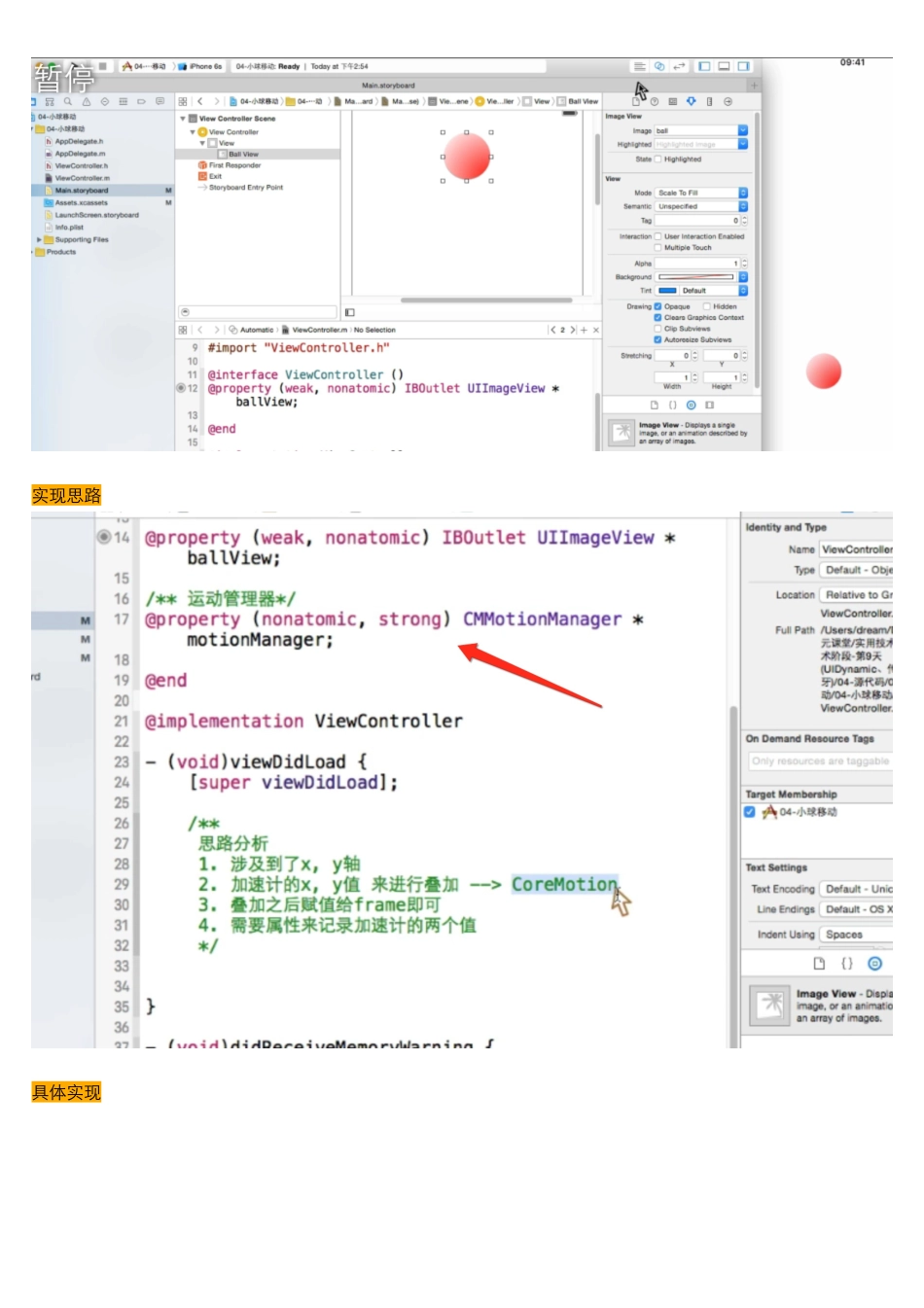Open the Quick Help inspector icon
Screen dimensions: 924x1308
654,101
